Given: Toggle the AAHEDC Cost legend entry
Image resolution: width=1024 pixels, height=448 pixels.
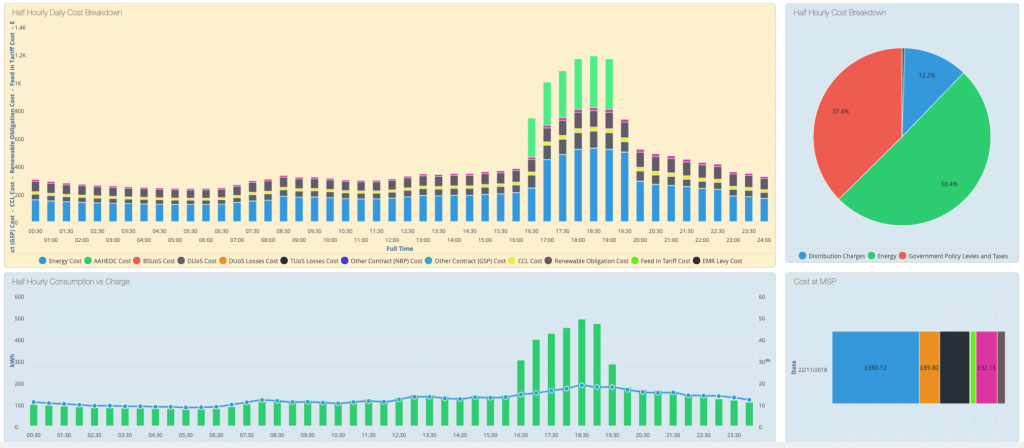Looking at the screenshot, I should click(x=110, y=261).
